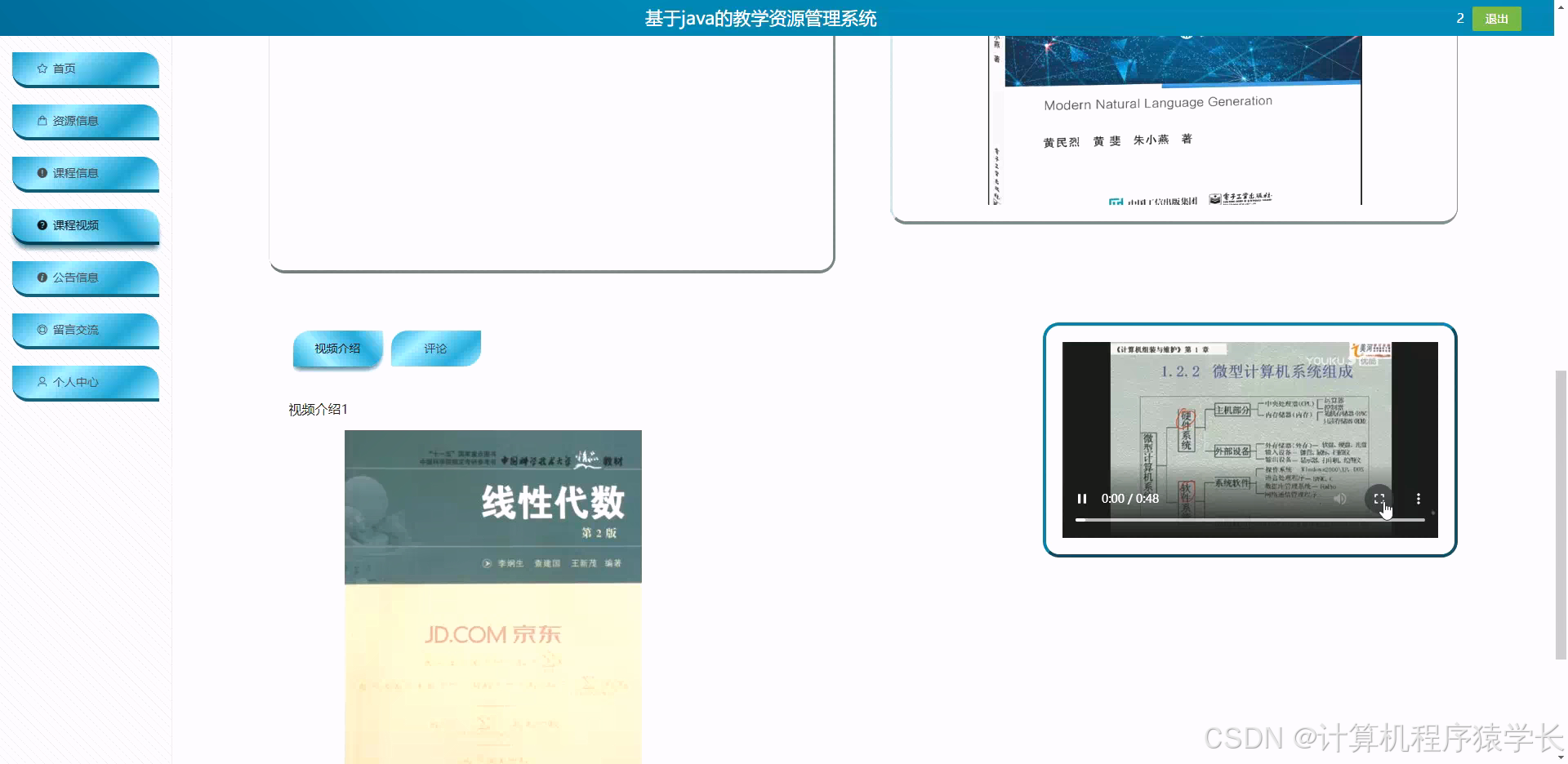The width and height of the screenshot is (1568, 764).
Task: Click the video progress bar
Action: point(1249,520)
